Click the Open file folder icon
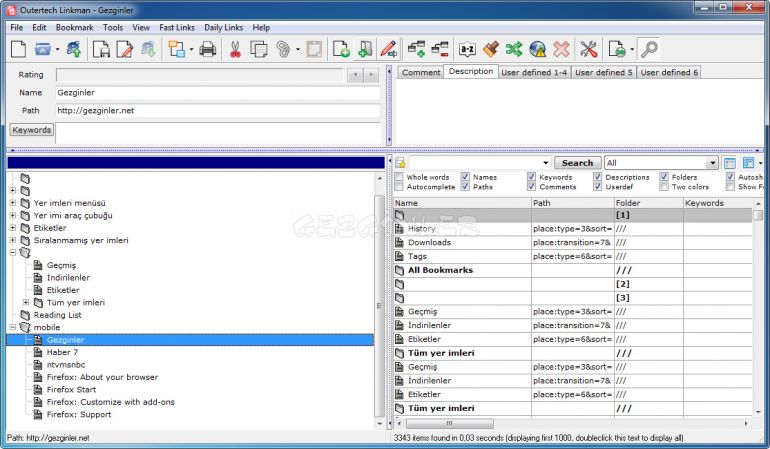770x449 pixels. point(43,49)
